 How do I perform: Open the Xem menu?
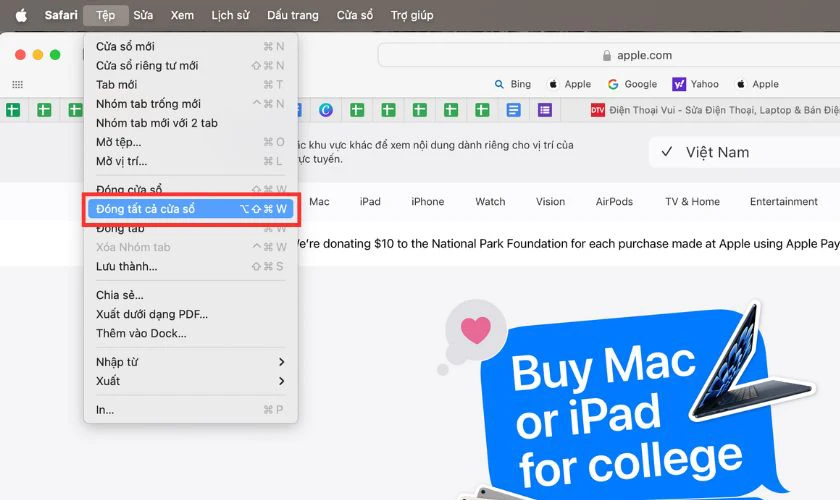point(182,15)
